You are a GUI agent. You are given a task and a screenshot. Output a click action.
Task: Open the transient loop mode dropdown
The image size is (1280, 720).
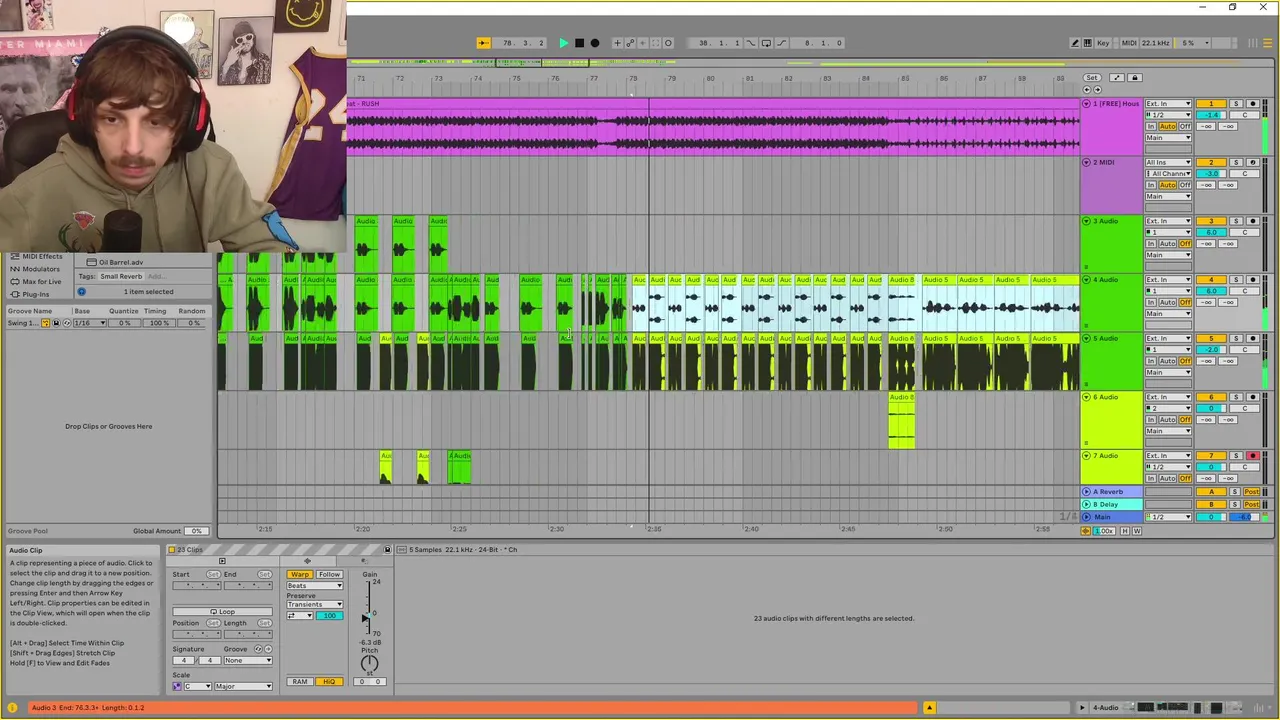click(x=300, y=616)
